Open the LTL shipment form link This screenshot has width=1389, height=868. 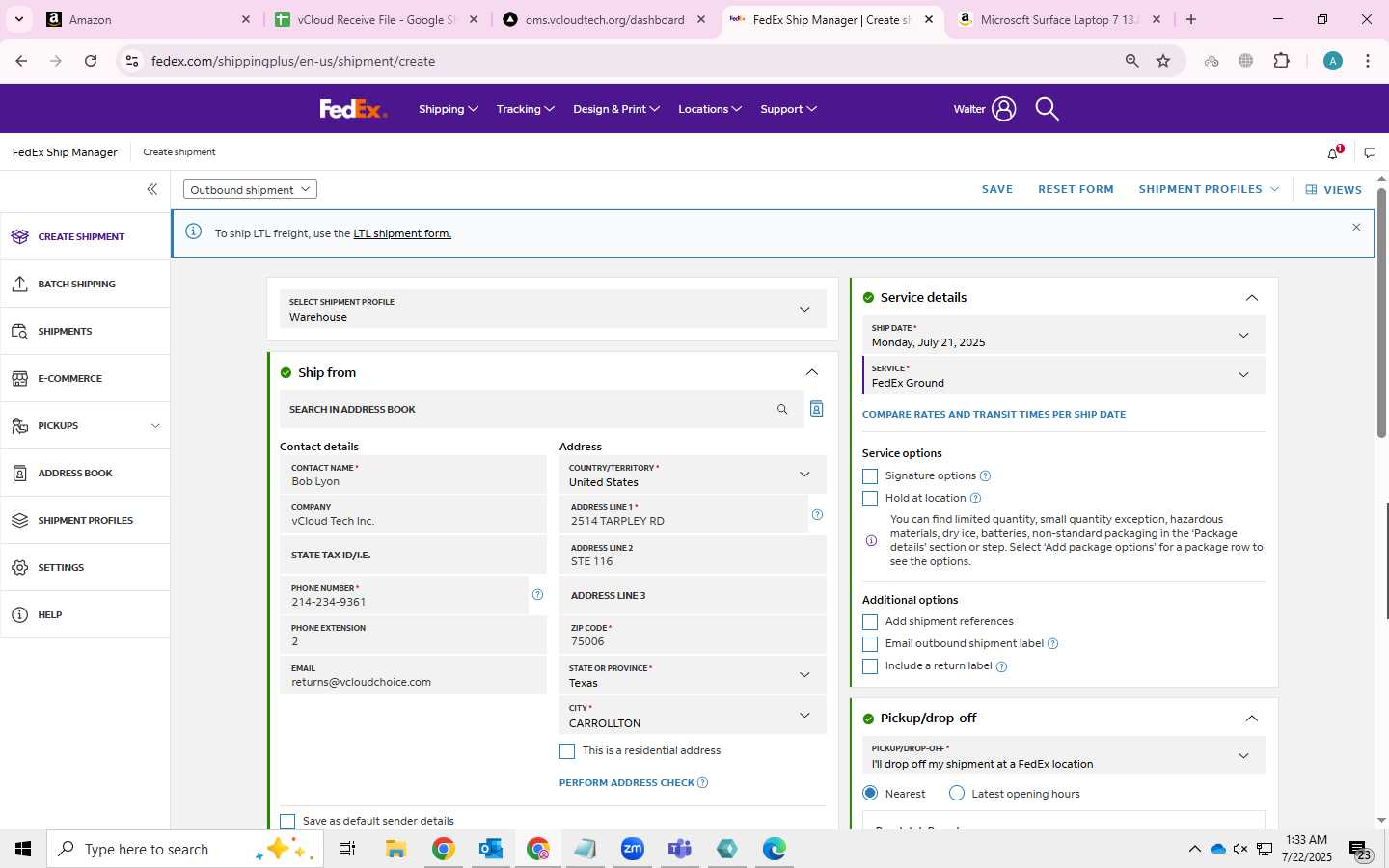click(402, 233)
